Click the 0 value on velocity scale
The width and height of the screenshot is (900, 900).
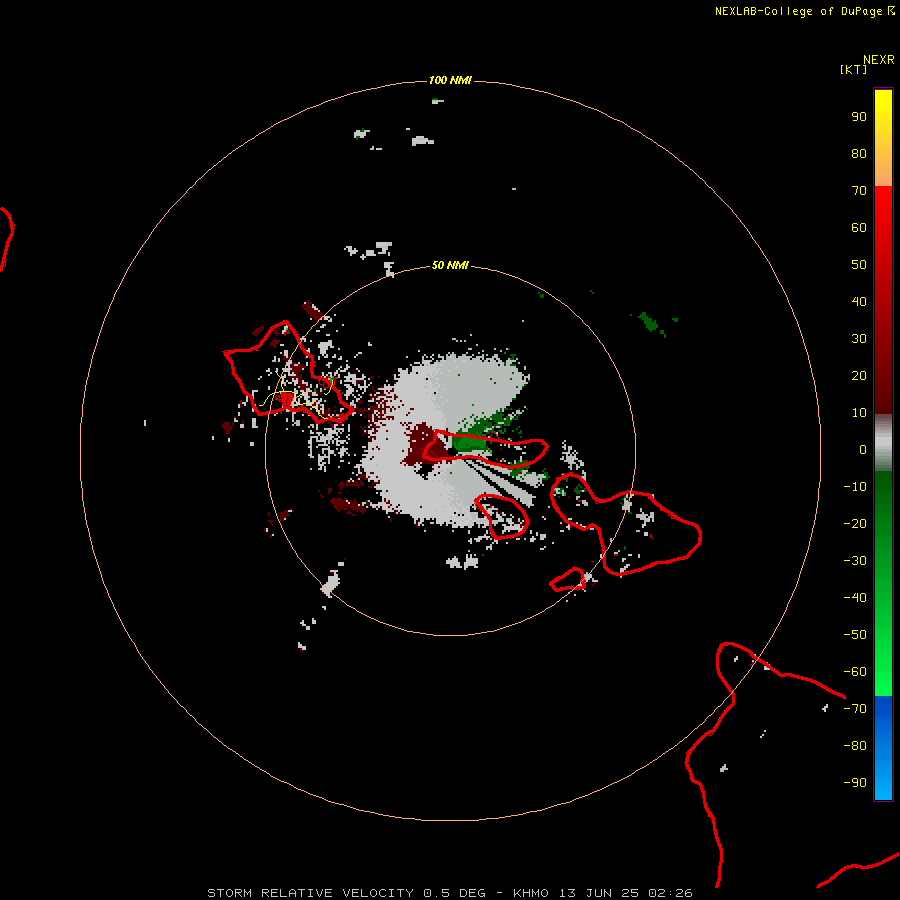[863, 449]
